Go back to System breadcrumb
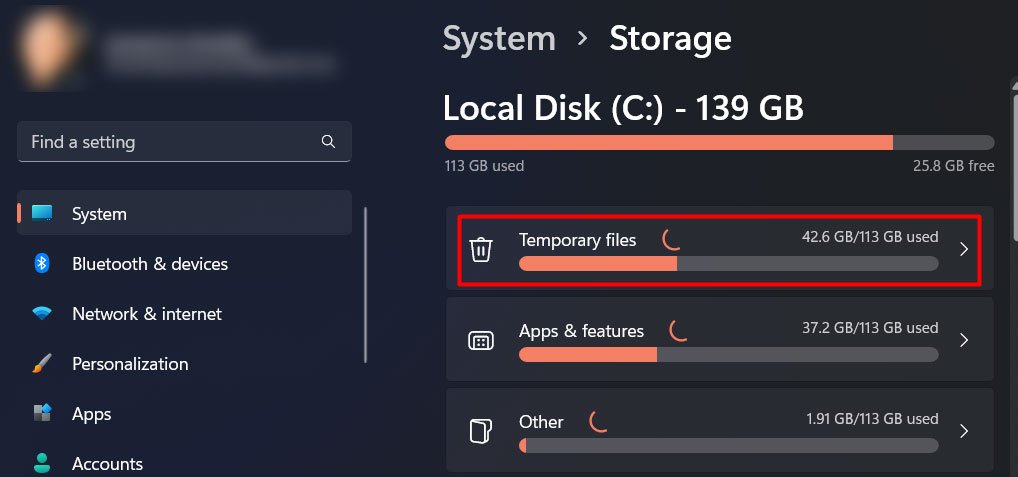 (499, 38)
